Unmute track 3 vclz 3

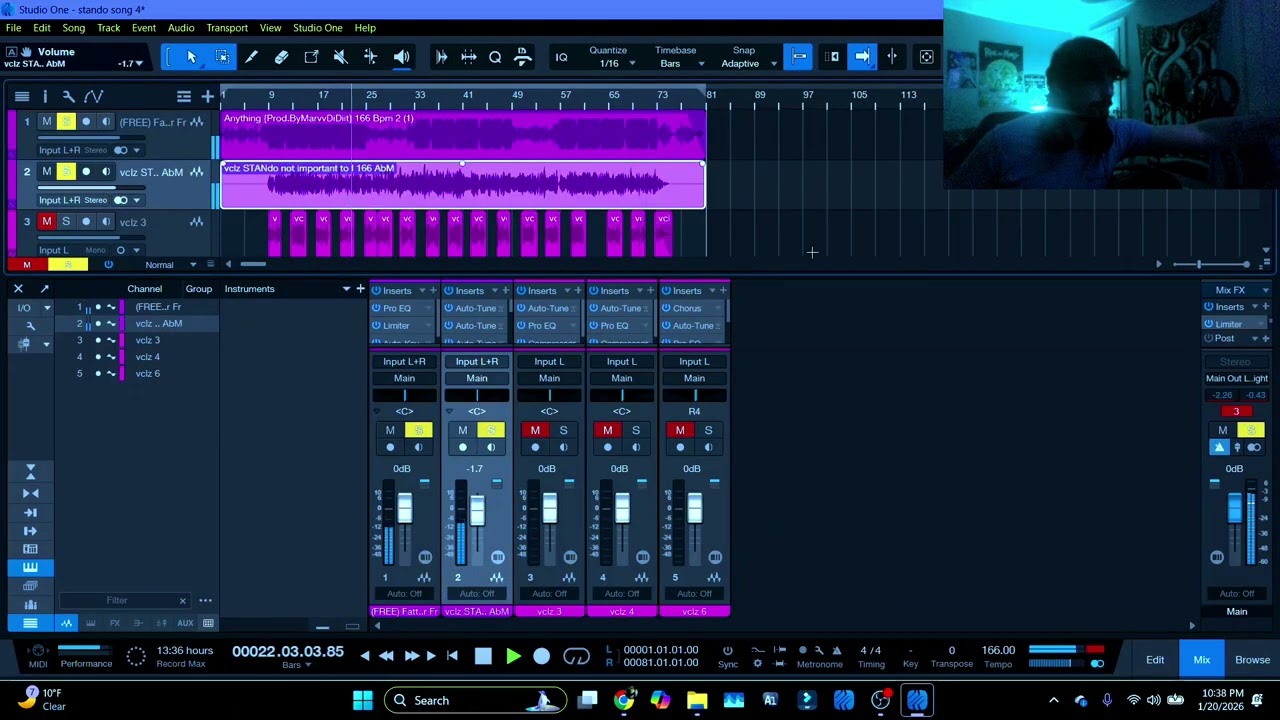pyautogui.click(x=46, y=222)
